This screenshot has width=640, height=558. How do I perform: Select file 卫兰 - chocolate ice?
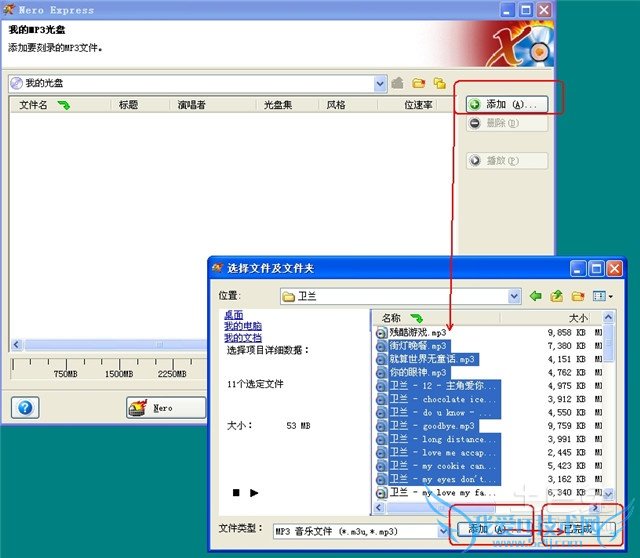(443, 399)
